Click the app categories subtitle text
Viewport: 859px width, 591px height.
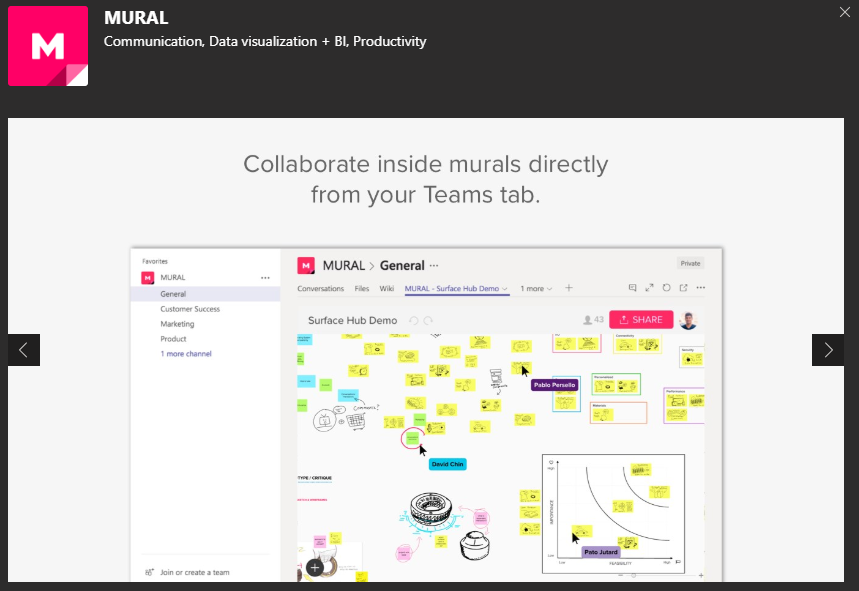click(x=265, y=42)
